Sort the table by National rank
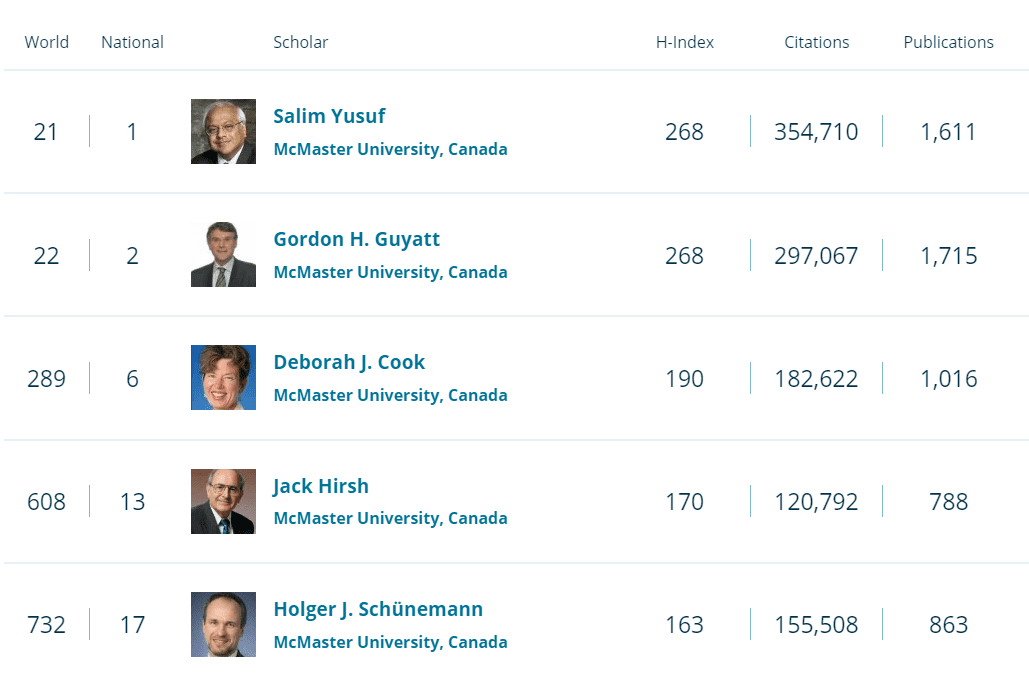1029x684 pixels. pyautogui.click(x=131, y=42)
